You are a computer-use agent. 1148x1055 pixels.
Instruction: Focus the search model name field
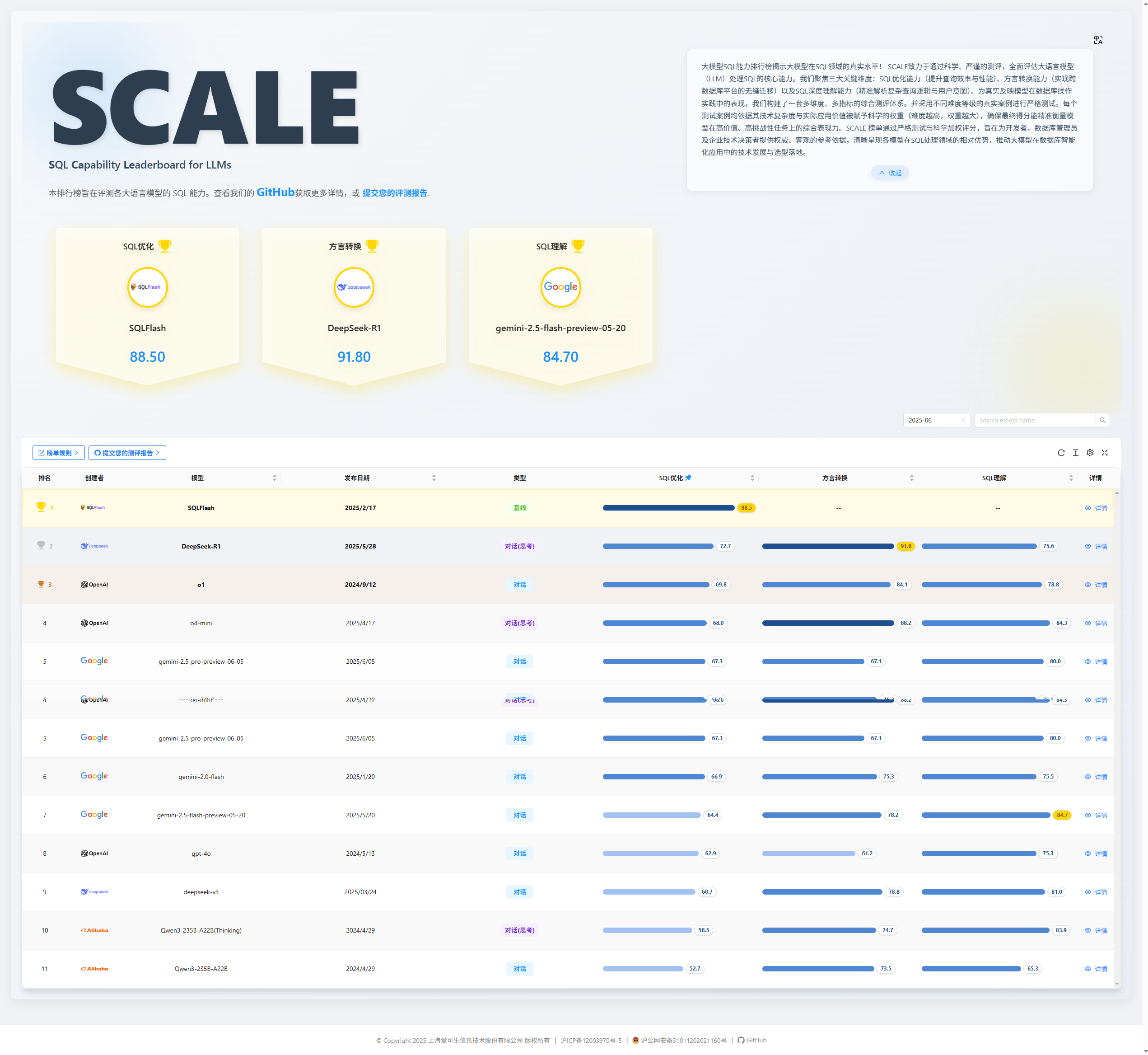(1035, 420)
